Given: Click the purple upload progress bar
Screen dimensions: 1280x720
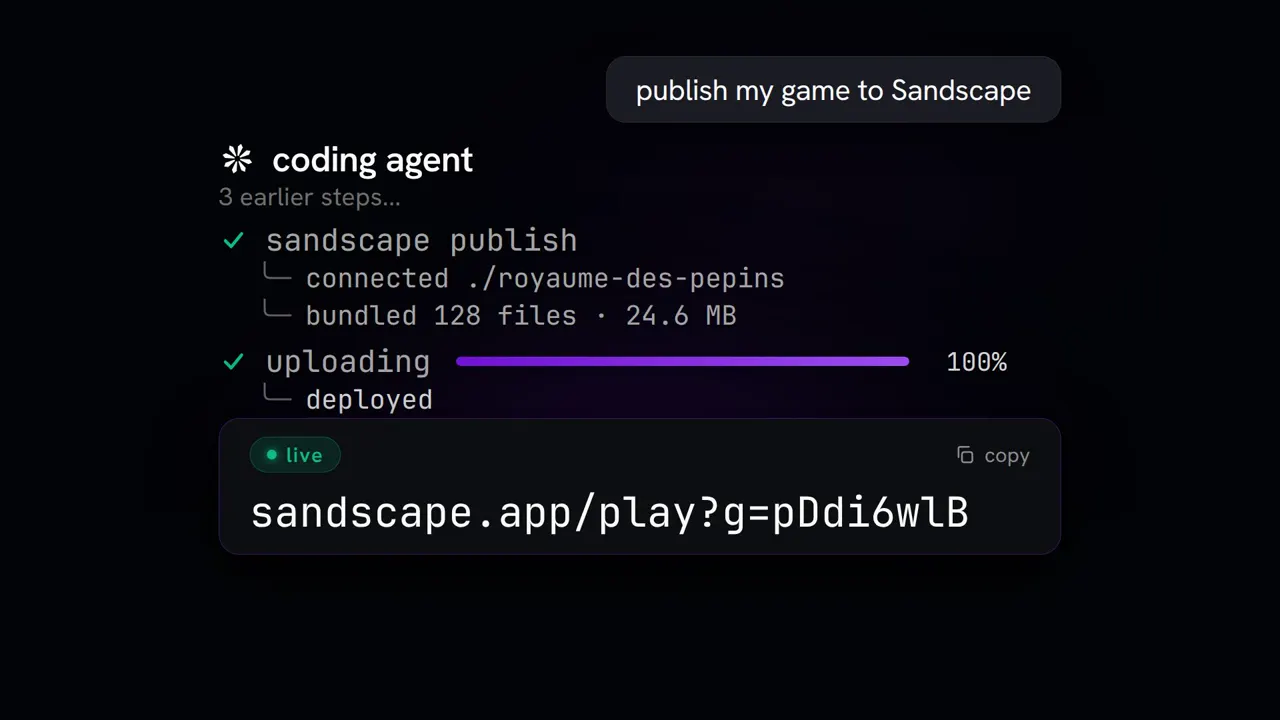Looking at the screenshot, I should coord(683,361).
